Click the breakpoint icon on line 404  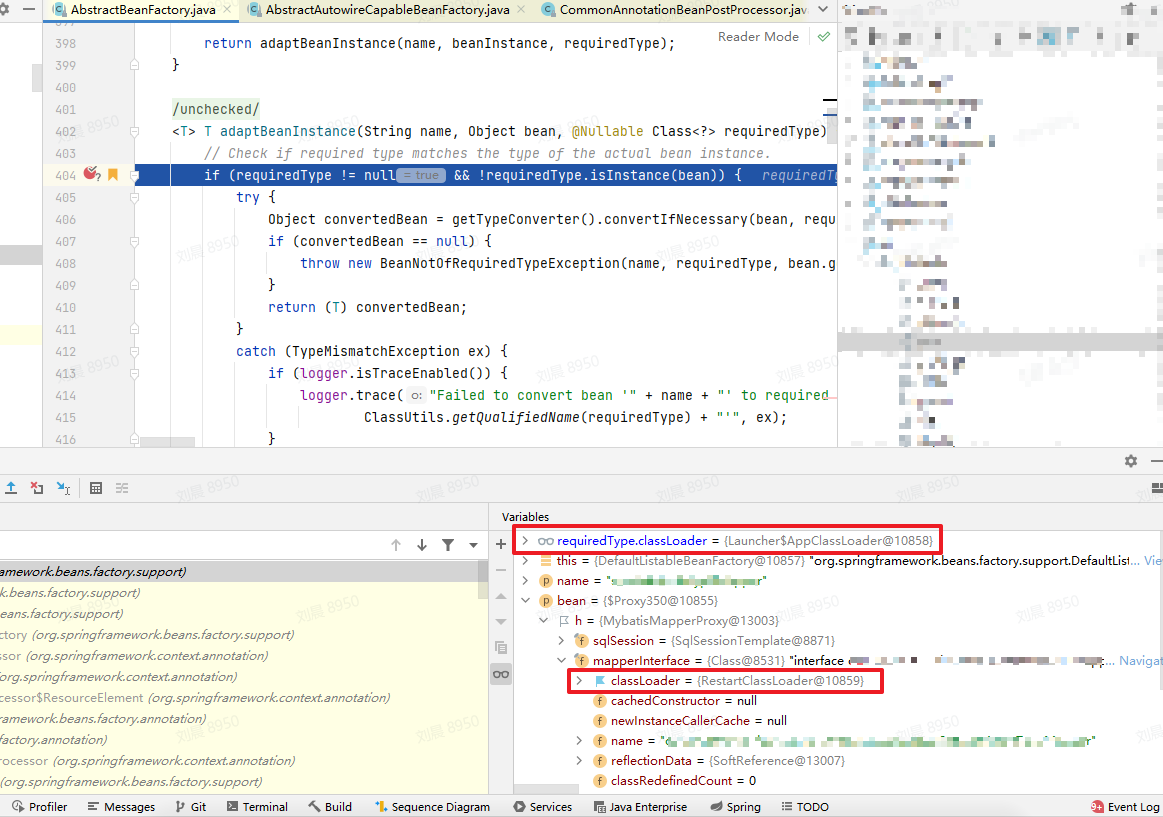click(x=91, y=175)
